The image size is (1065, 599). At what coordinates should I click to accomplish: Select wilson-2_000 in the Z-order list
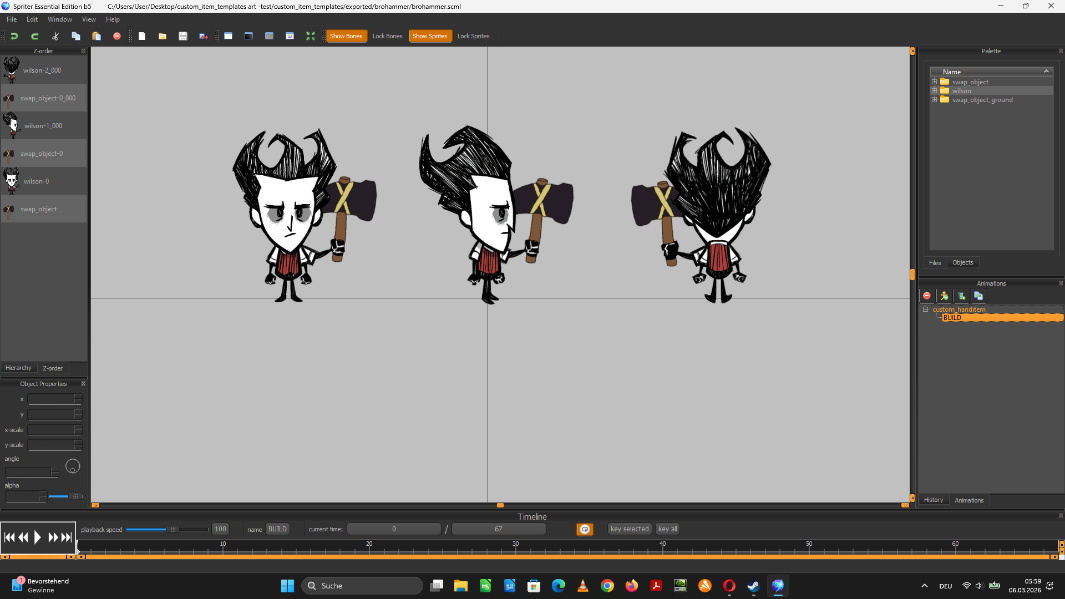tap(44, 70)
